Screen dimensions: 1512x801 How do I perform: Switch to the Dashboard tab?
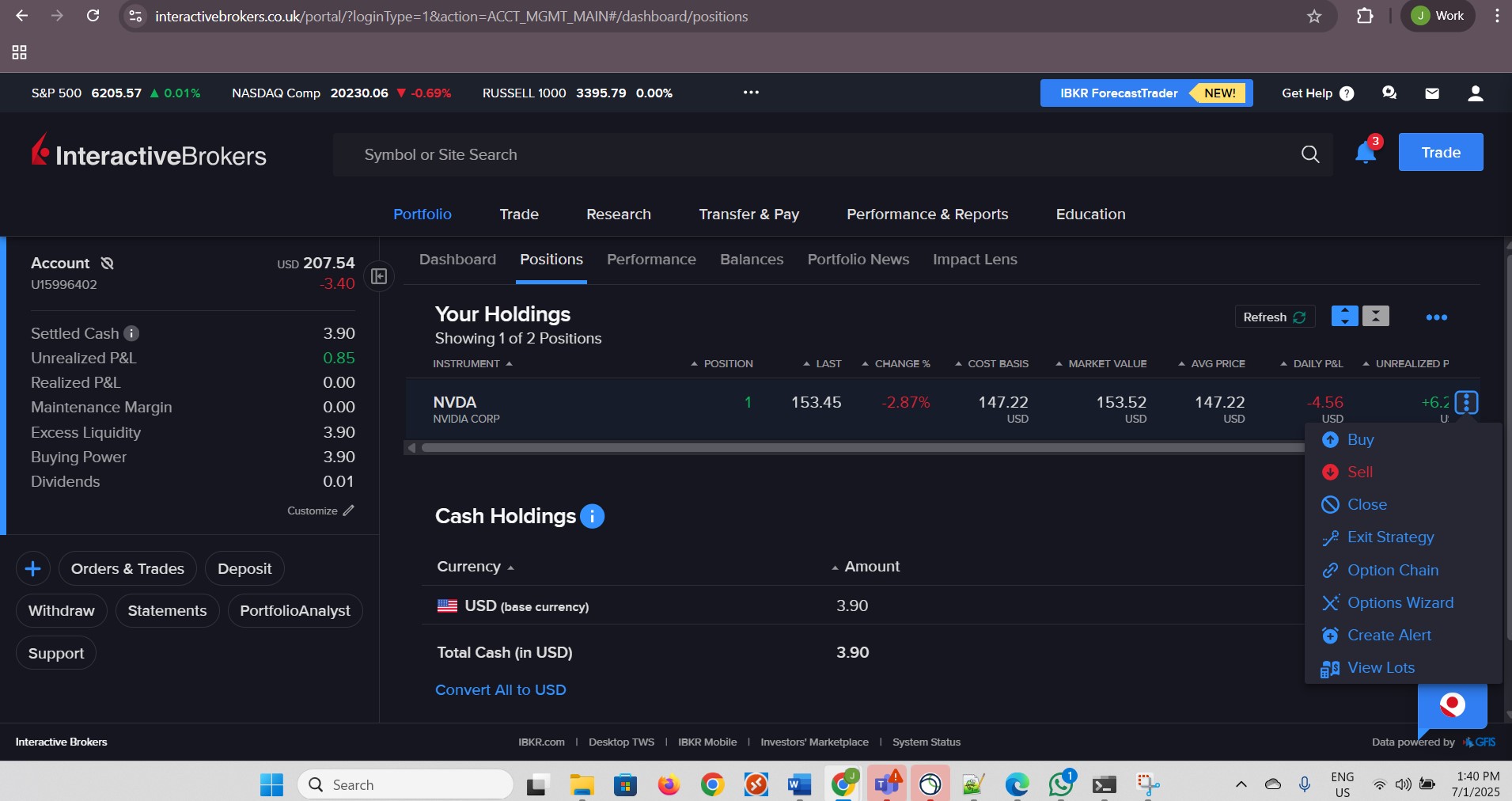coord(457,260)
